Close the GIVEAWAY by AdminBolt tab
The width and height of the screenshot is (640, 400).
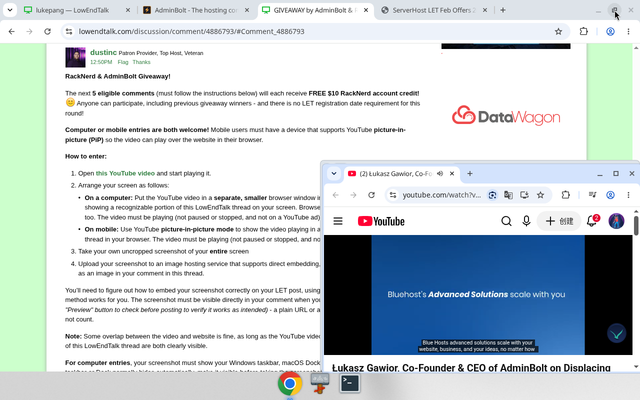point(366,10)
